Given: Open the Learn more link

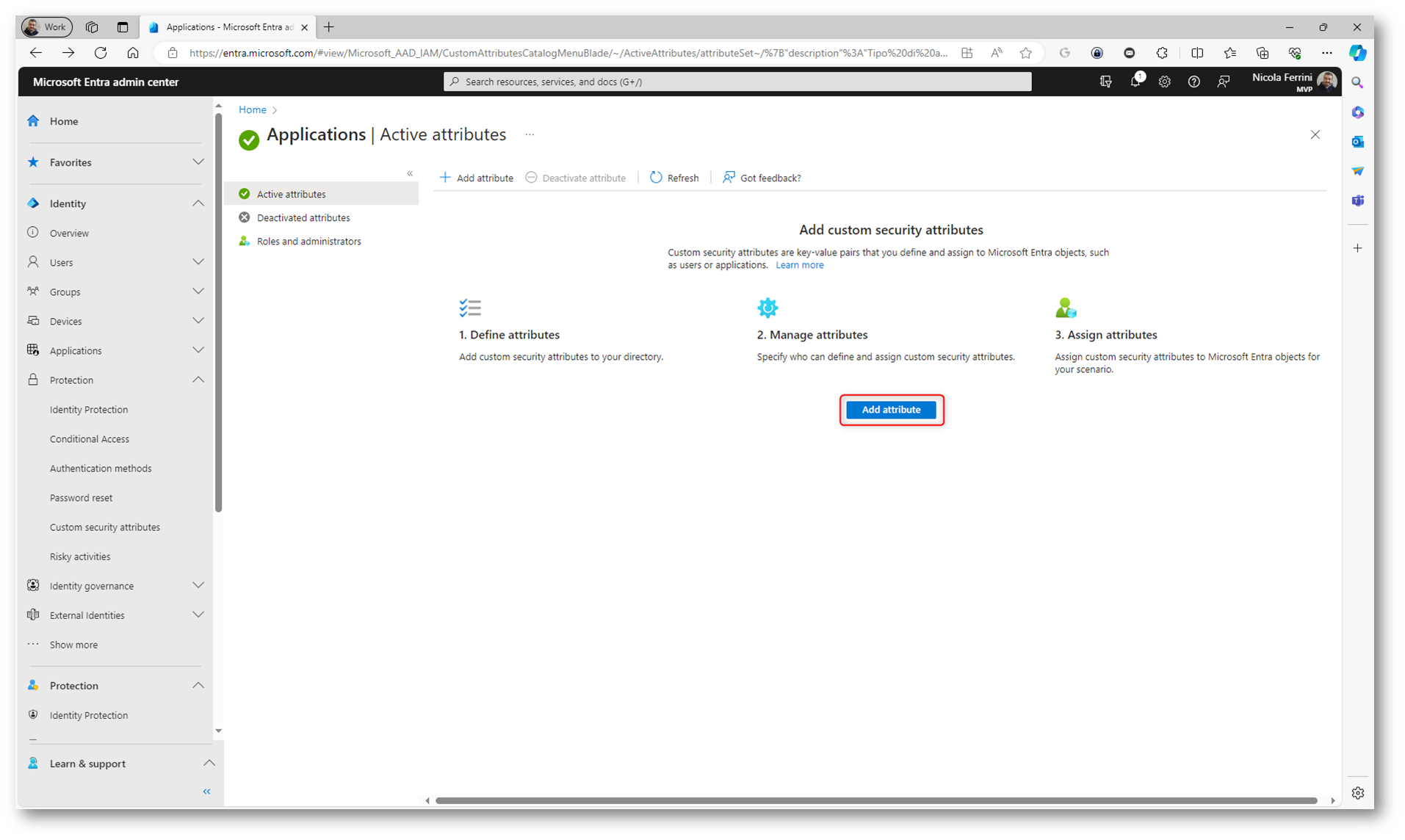Looking at the screenshot, I should tap(799, 265).
